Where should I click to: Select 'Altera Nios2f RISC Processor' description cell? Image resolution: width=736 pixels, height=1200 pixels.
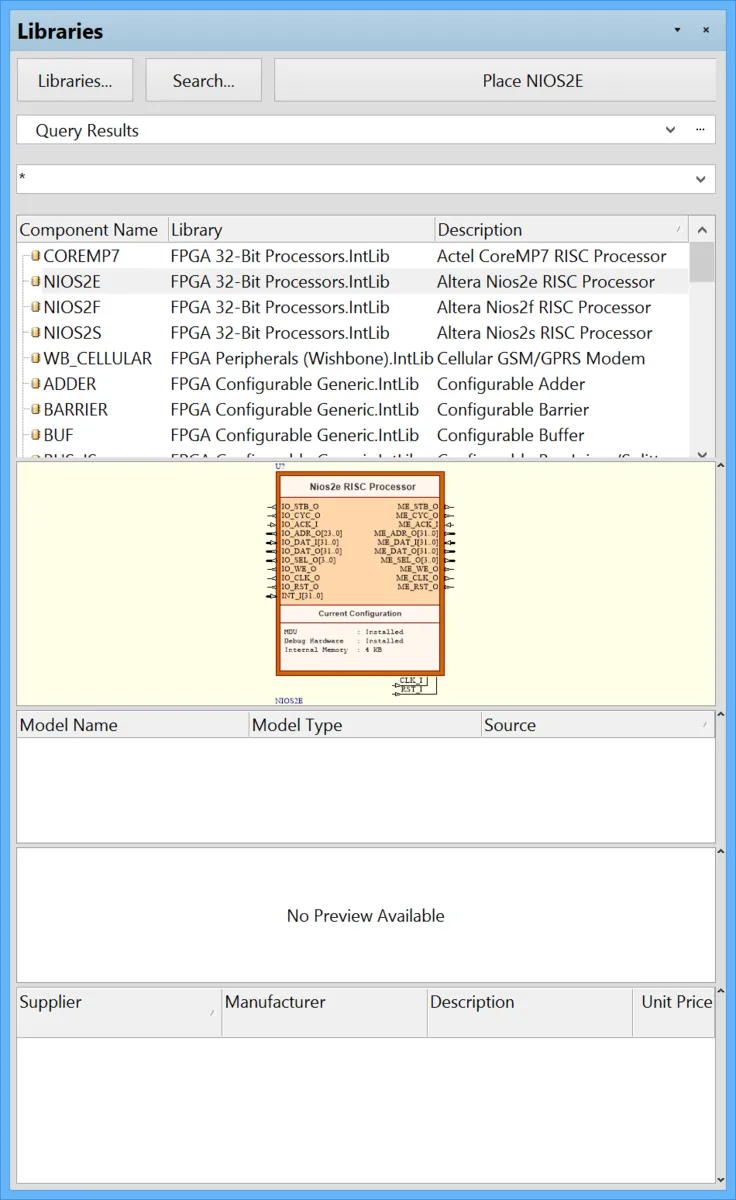[544, 307]
